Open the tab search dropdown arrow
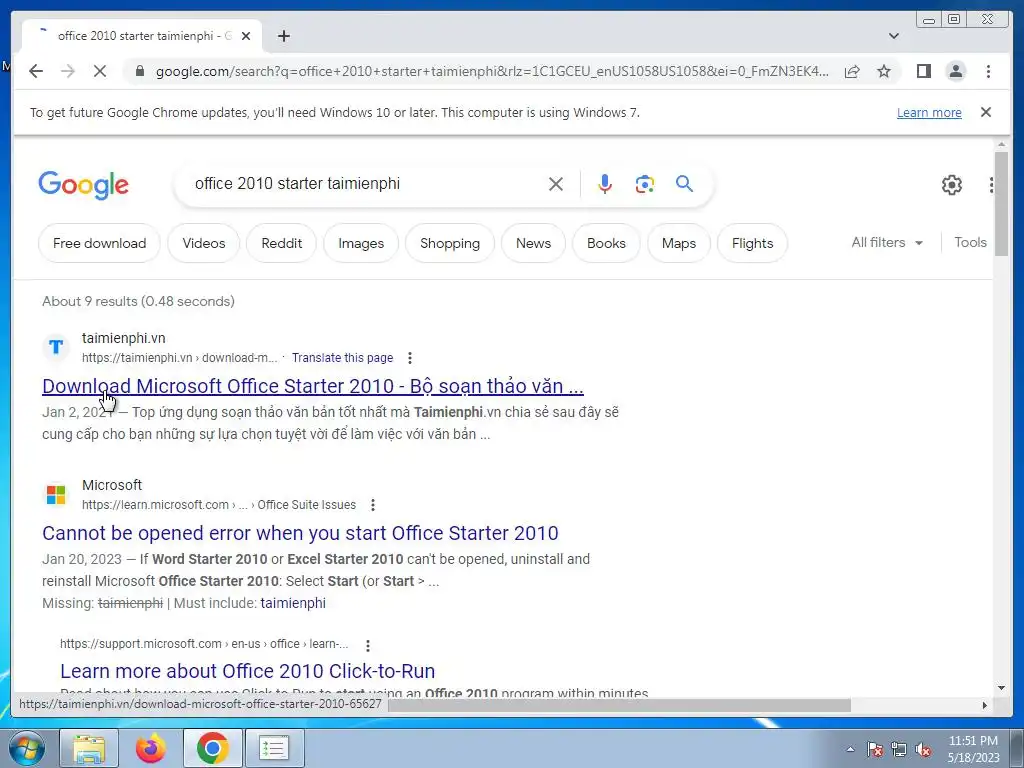The width and height of the screenshot is (1024, 768). pyautogui.click(x=893, y=36)
